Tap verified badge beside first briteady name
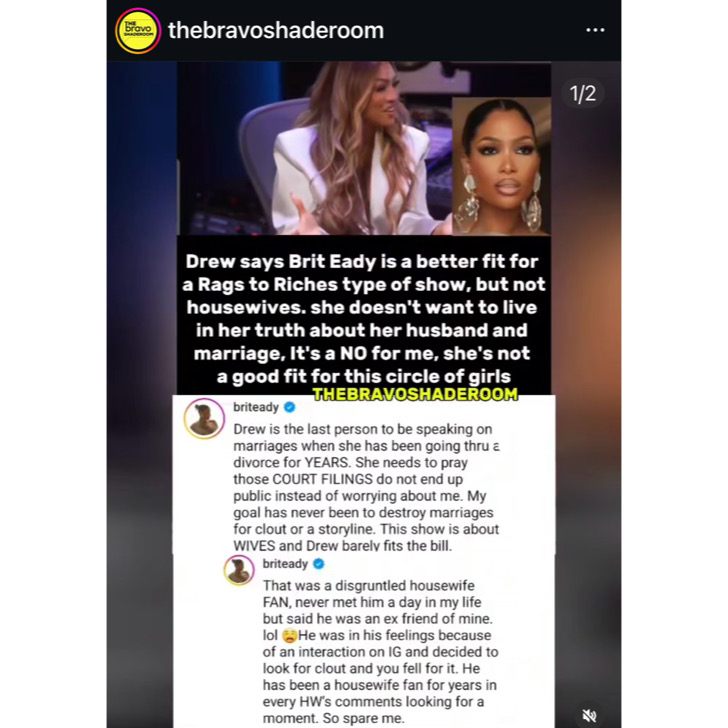This screenshot has width=728, height=728. [290, 407]
